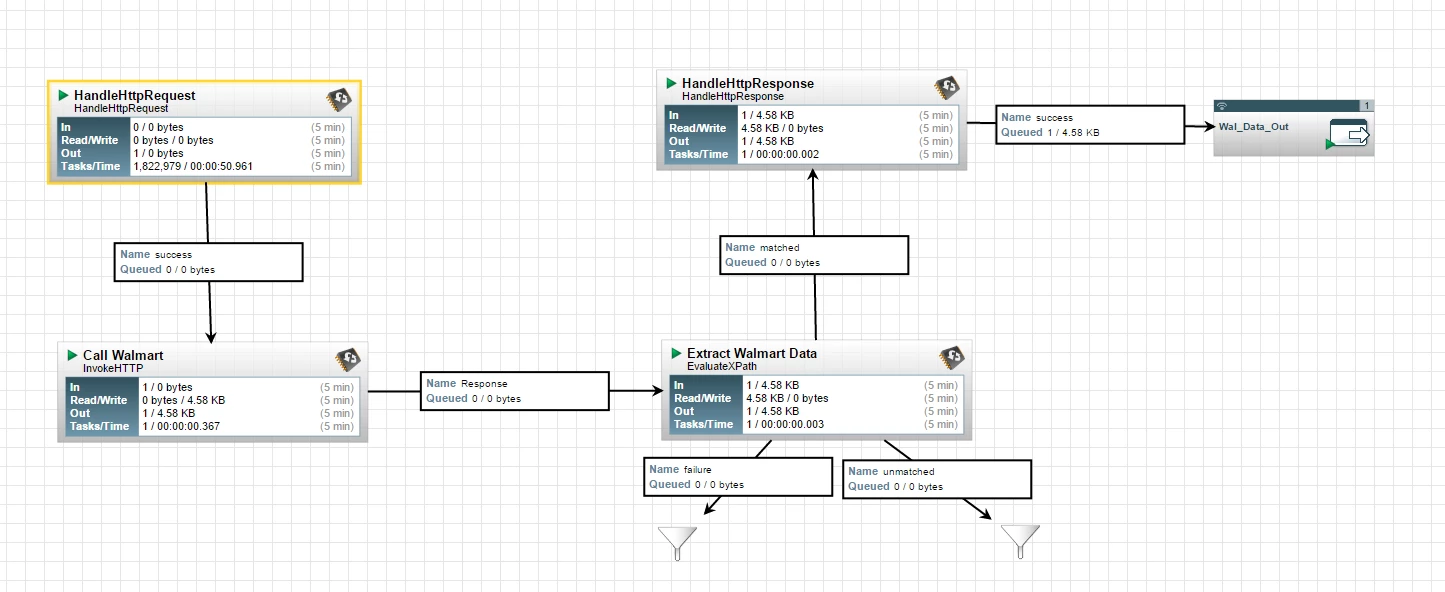Click the funnel under the unmatched connection
The height and width of the screenshot is (592, 1445).
pyautogui.click(x=1021, y=541)
